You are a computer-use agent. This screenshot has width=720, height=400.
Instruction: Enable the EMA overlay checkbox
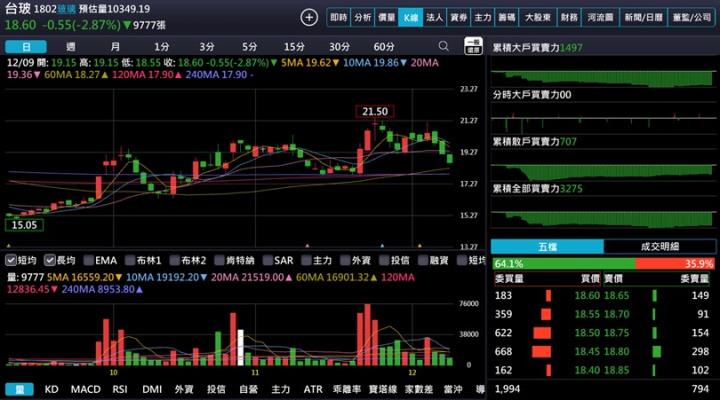tap(89, 260)
